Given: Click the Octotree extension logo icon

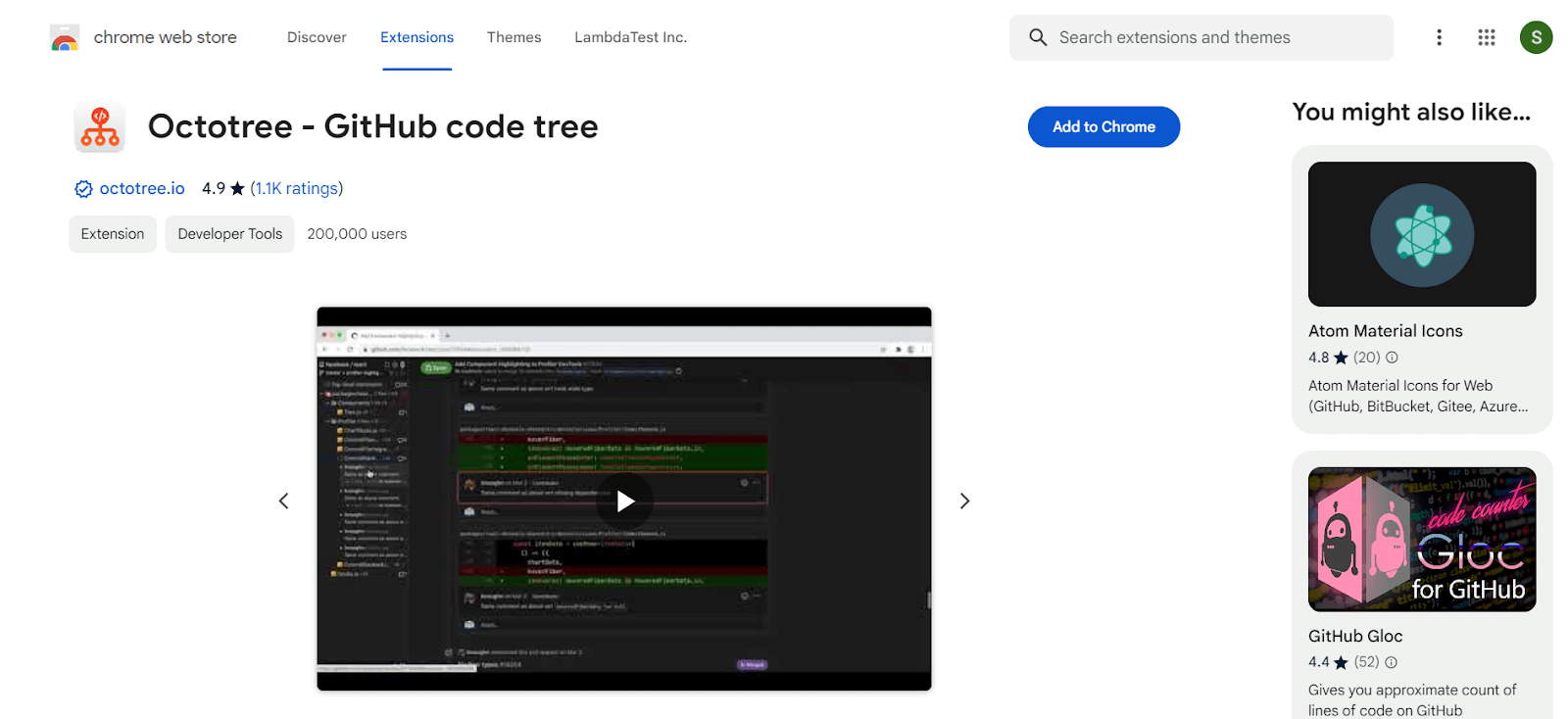Looking at the screenshot, I should (100, 127).
